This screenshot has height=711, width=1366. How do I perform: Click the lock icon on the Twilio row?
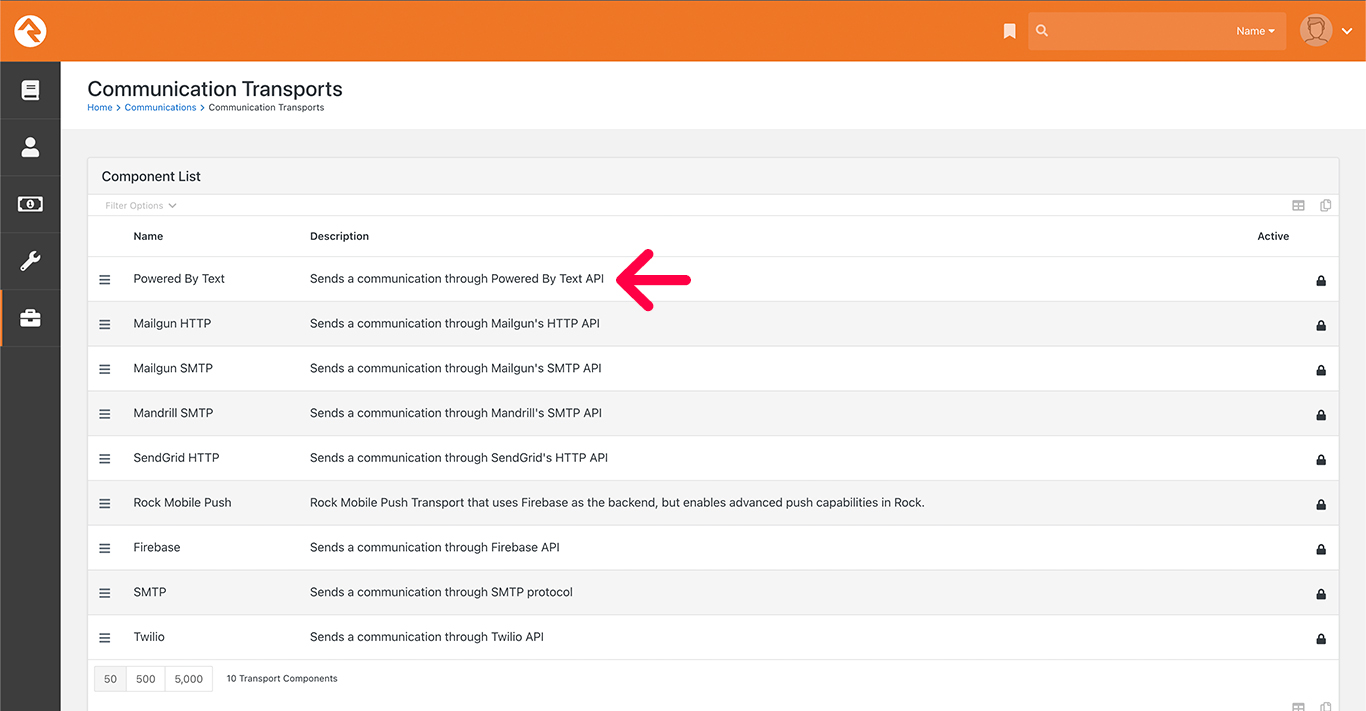coord(1321,638)
